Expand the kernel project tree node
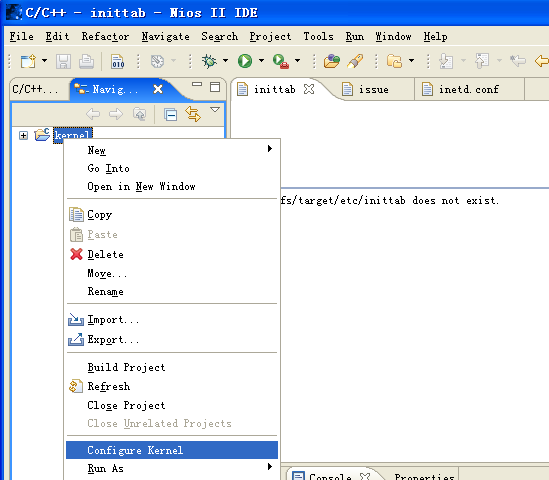This screenshot has width=549, height=480. (23, 135)
